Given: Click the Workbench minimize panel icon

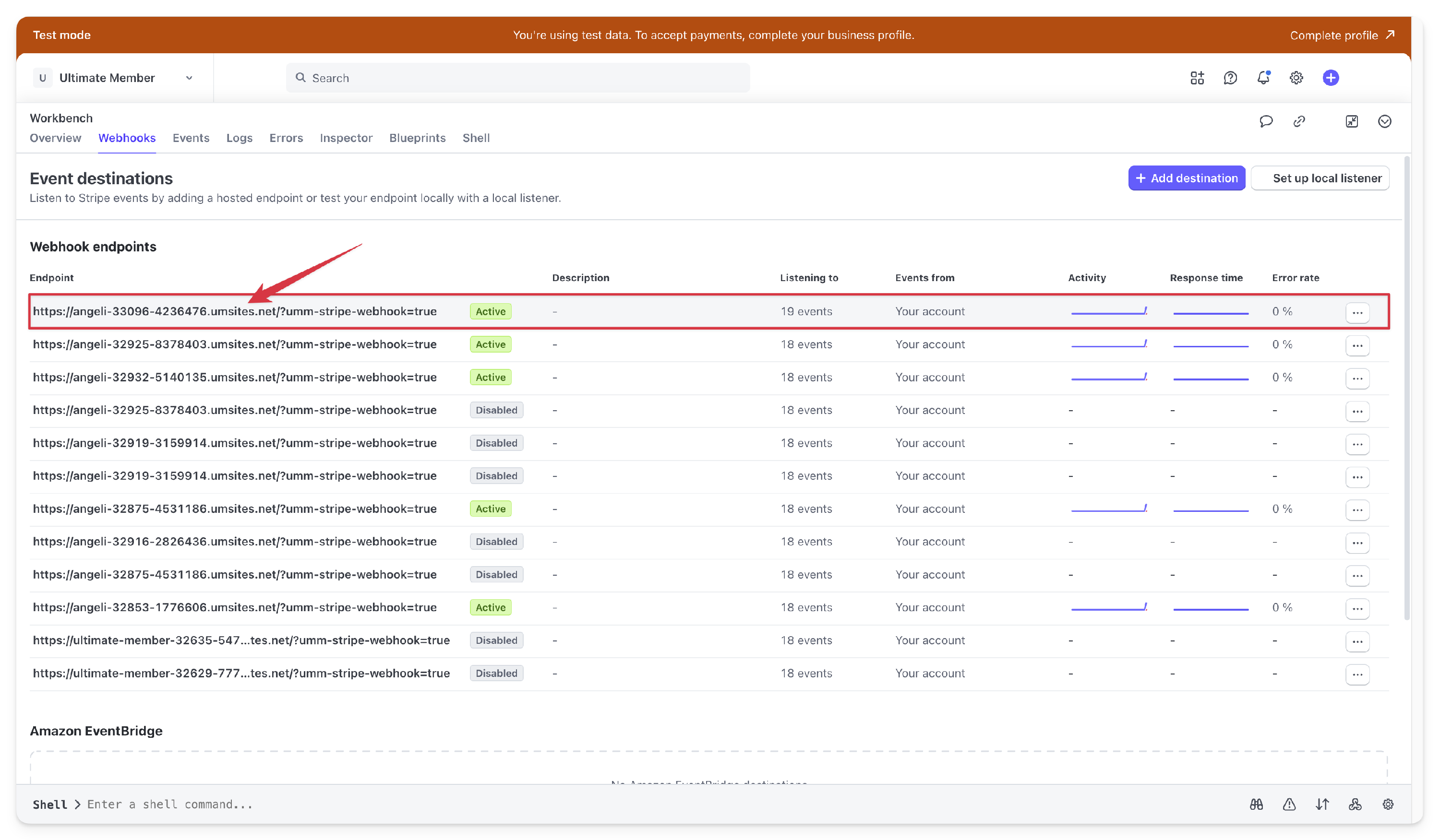Looking at the screenshot, I should pos(1351,121).
